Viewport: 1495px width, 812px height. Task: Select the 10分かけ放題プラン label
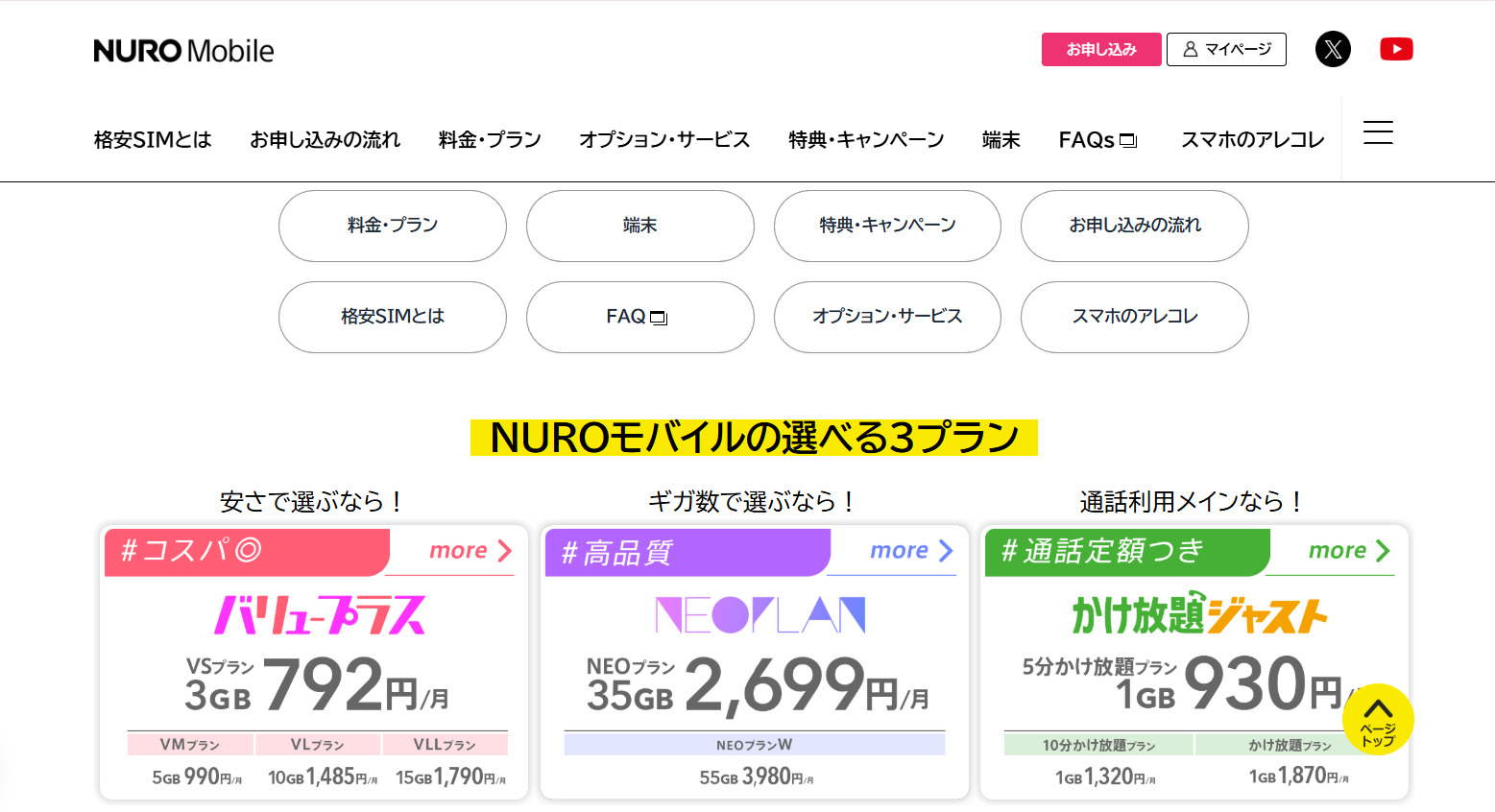pos(1098,745)
